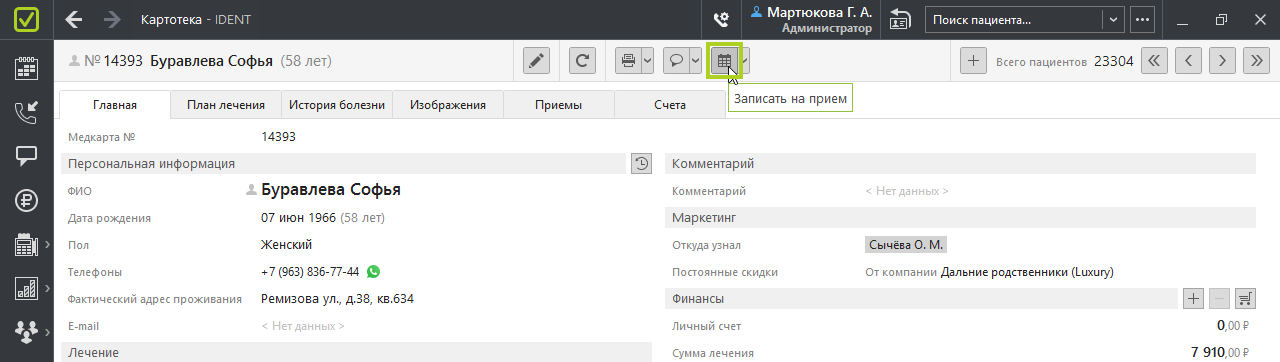
Task: Click the 'Маркетинг' section header
Action: (x=960, y=217)
